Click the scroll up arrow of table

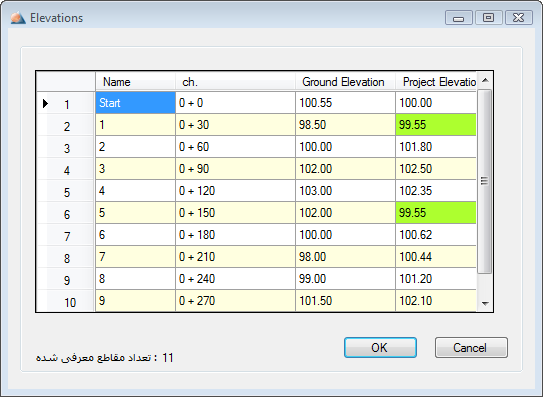[485, 80]
